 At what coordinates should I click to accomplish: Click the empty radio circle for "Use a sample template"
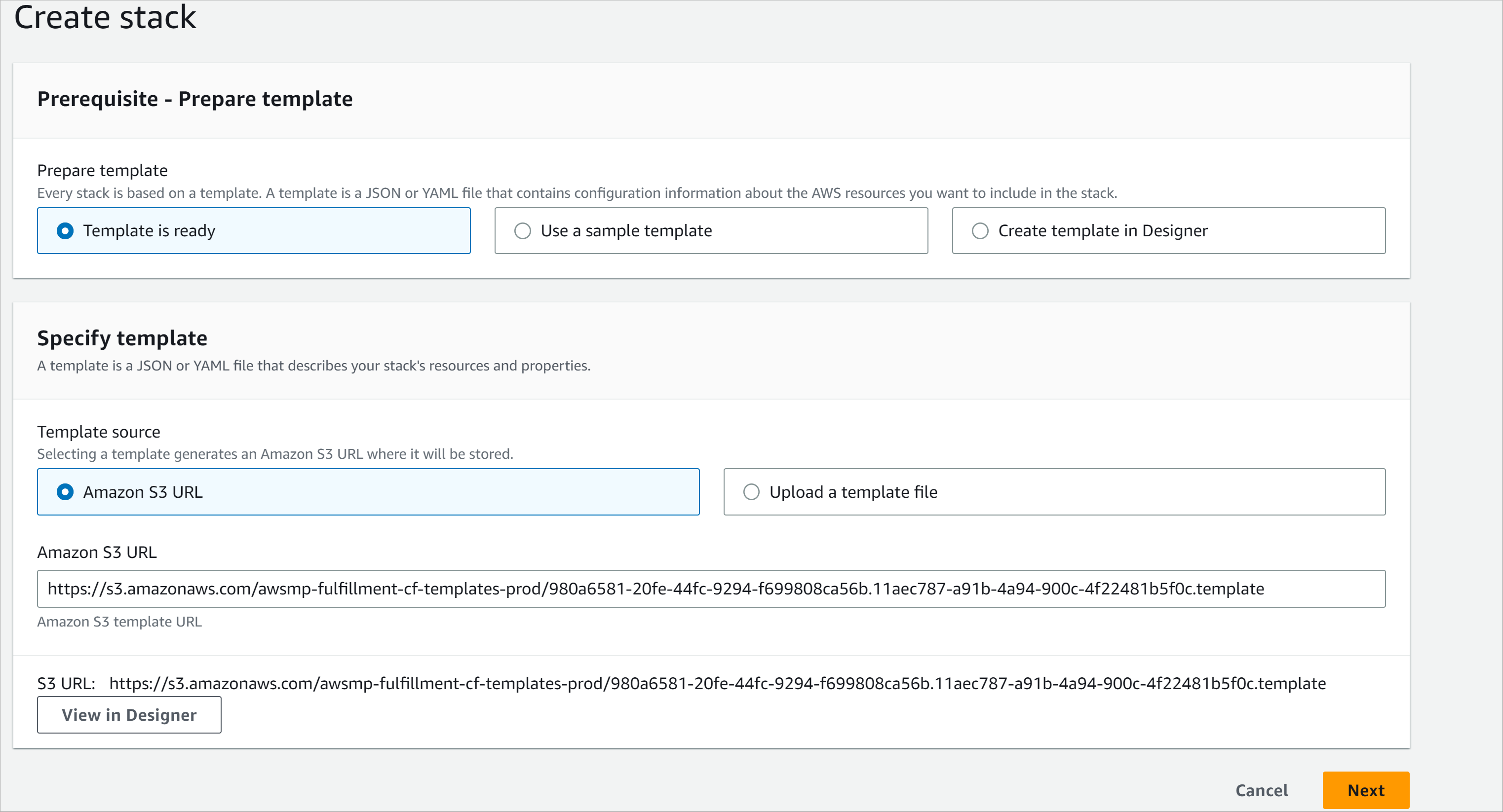(x=523, y=230)
